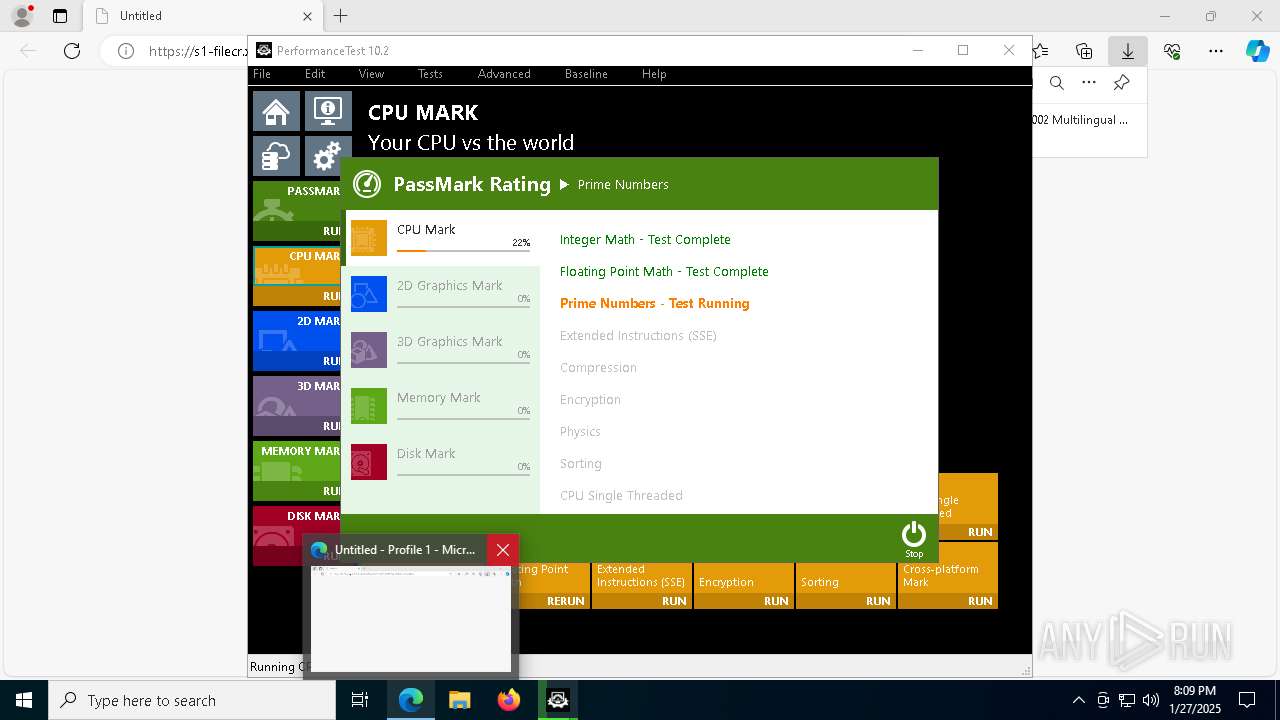Open the View menu
The image size is (1280, 720).
coord(371,74)
